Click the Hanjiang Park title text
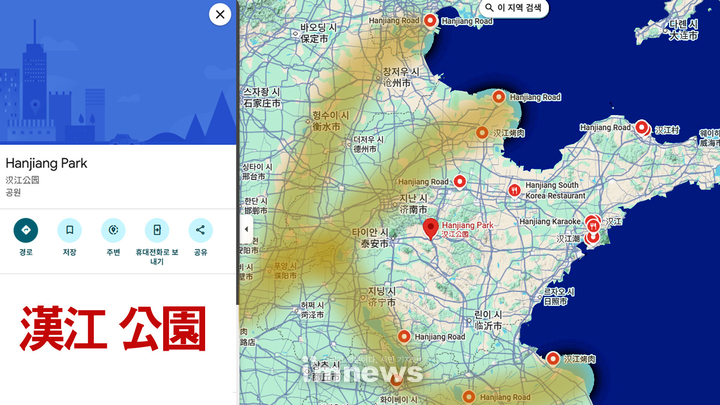720x405 pixels. point(47,163)
